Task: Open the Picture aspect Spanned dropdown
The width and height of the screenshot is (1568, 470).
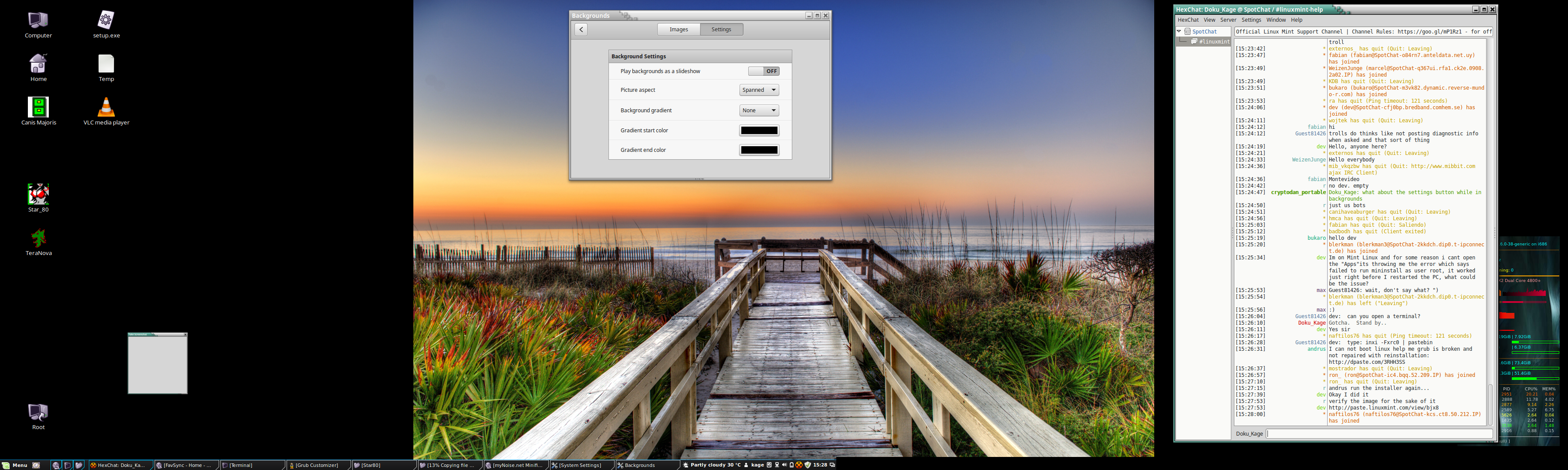Action: [759, 90]
